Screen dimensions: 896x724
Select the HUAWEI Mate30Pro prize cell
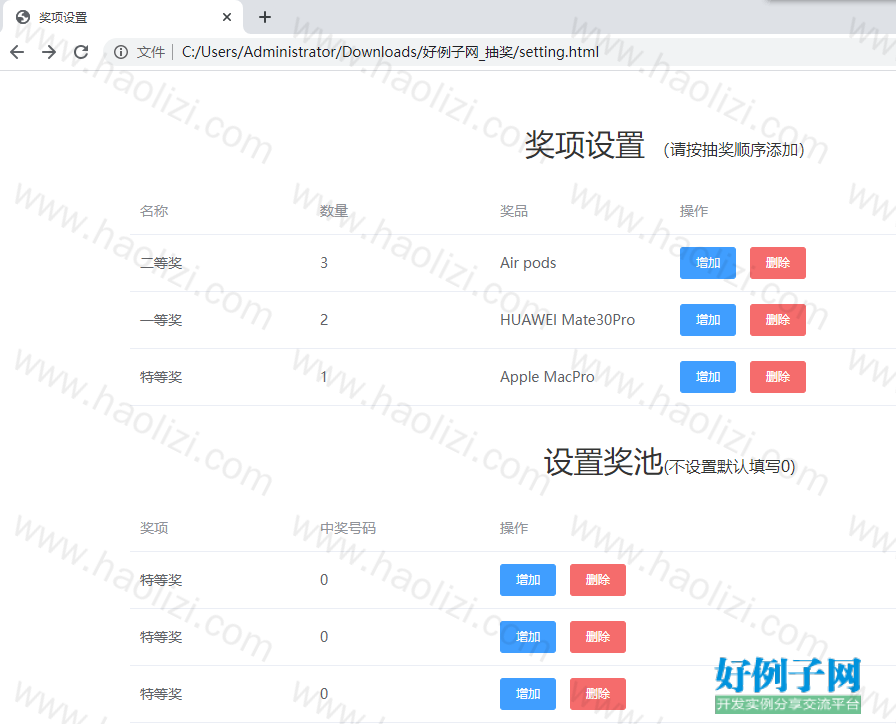pyautogui.click(x=567, y=320)
